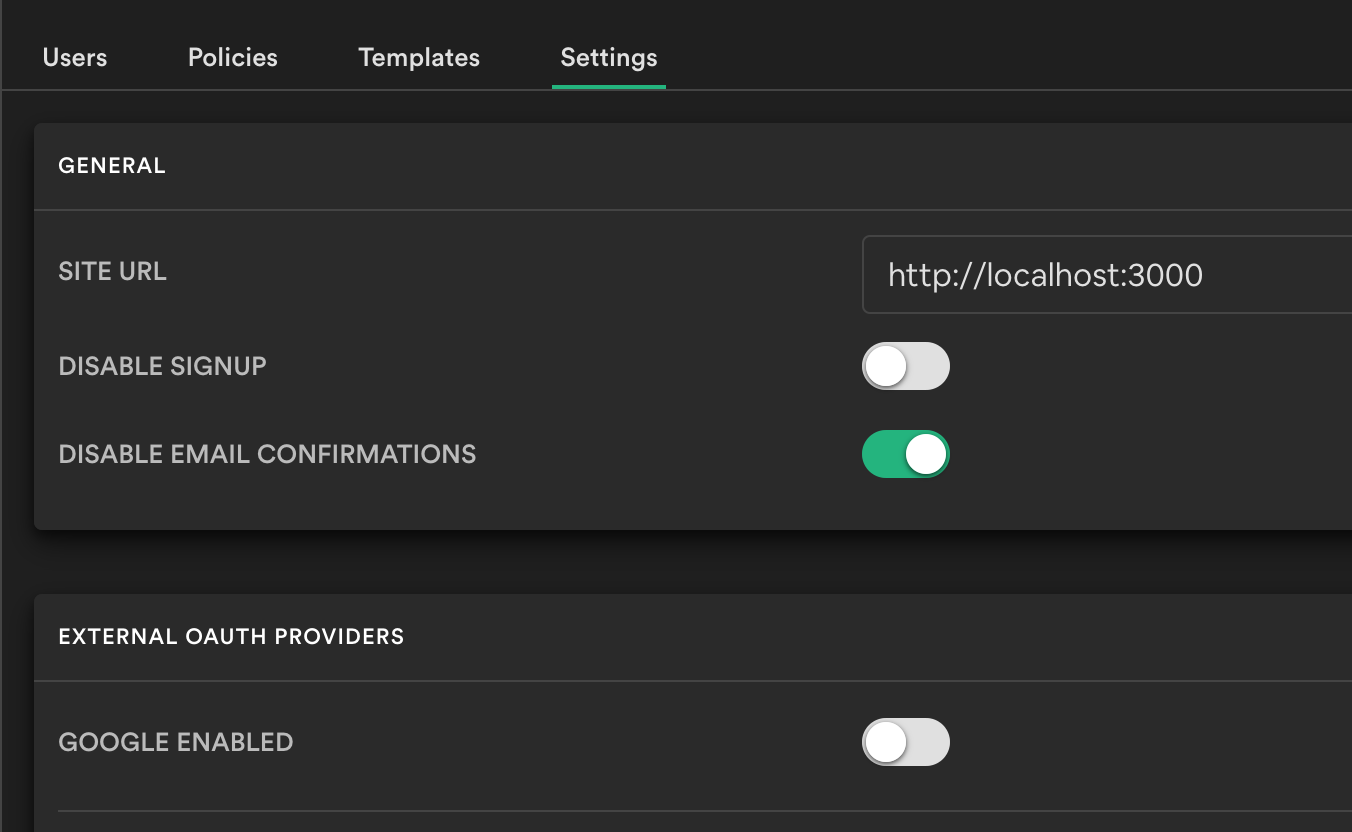Select the localhost URL text

[1045, 275]
